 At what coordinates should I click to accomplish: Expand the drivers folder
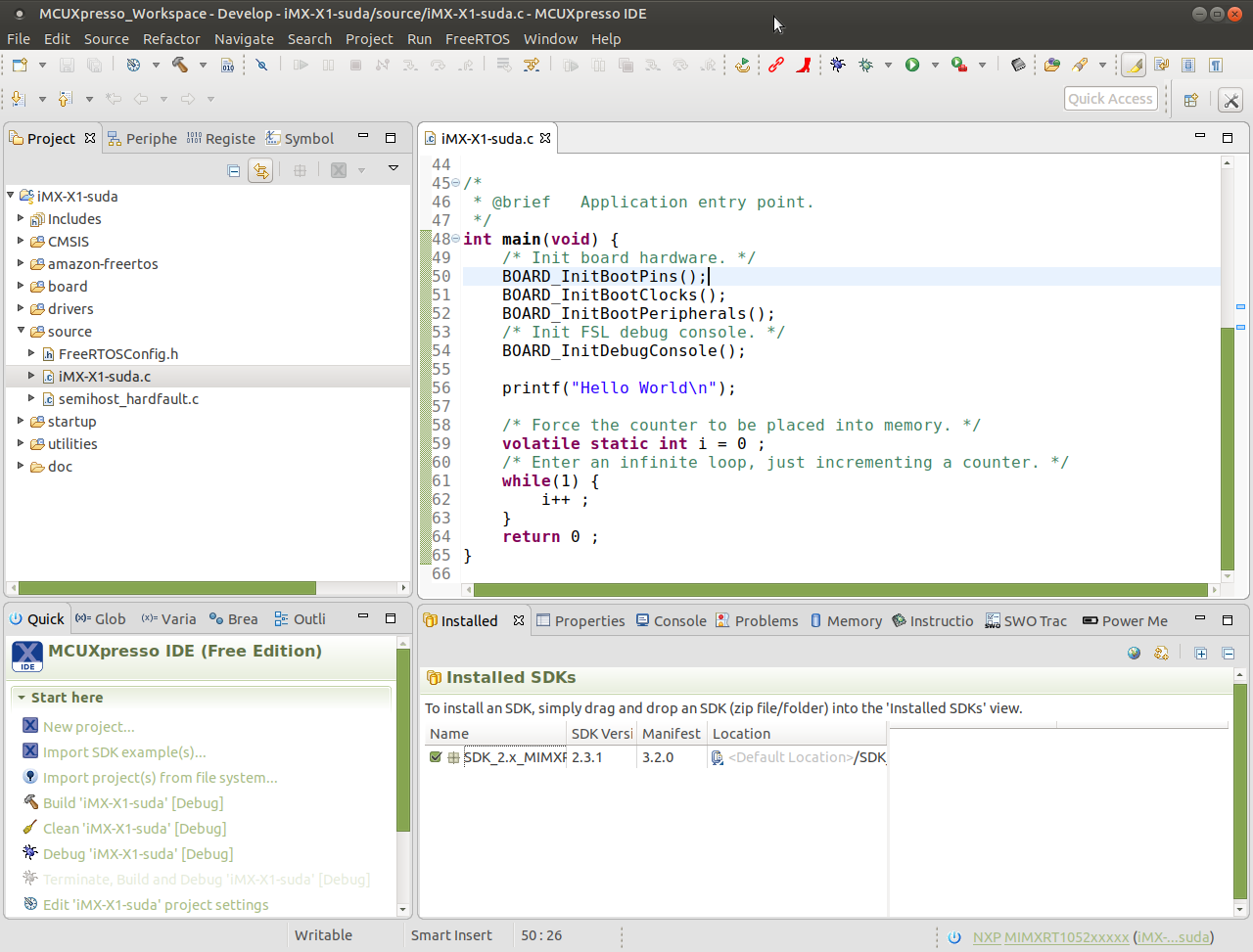21,308
